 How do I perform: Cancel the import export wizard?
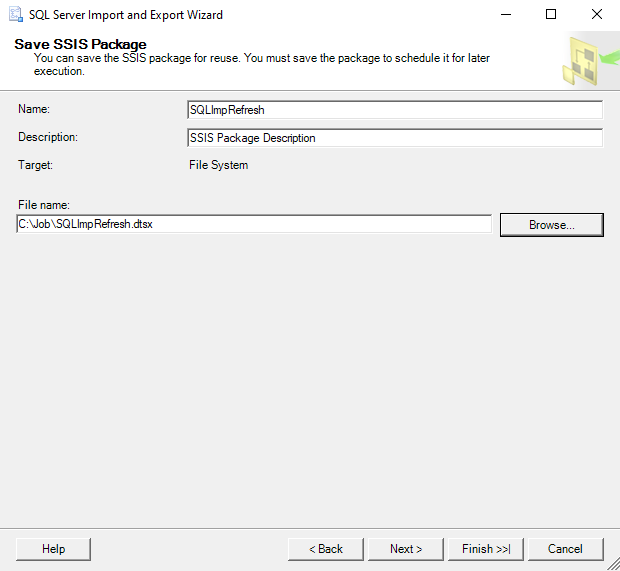[x=566, y=549]
